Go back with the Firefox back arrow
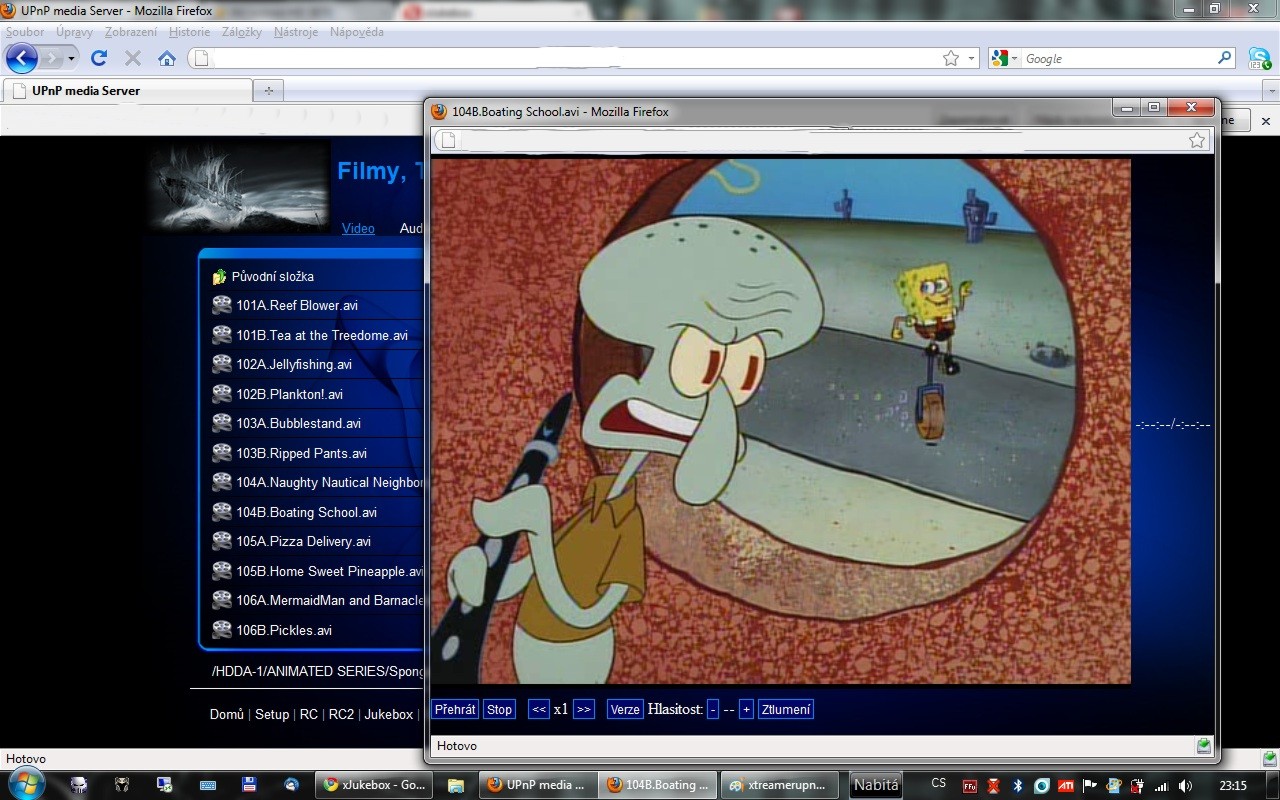1280x800 pixels. click(21, 58)
